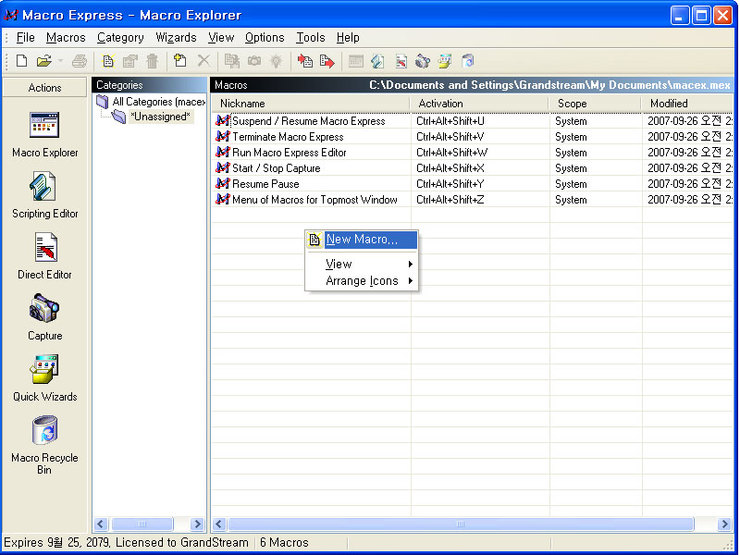Click the Scripting Editor toolbar icon
The width and height of the screenshot is (740, 555).
coord(378,61)
